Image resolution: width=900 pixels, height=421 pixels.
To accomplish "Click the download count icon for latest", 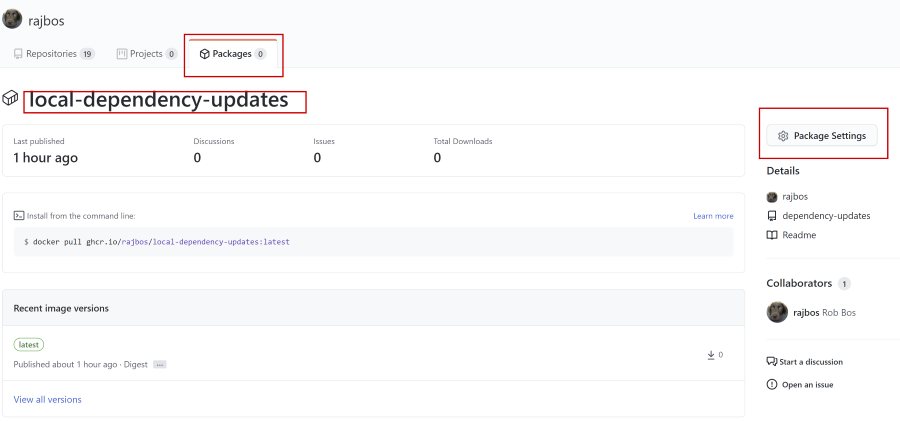I will click(x=711, y=355).
